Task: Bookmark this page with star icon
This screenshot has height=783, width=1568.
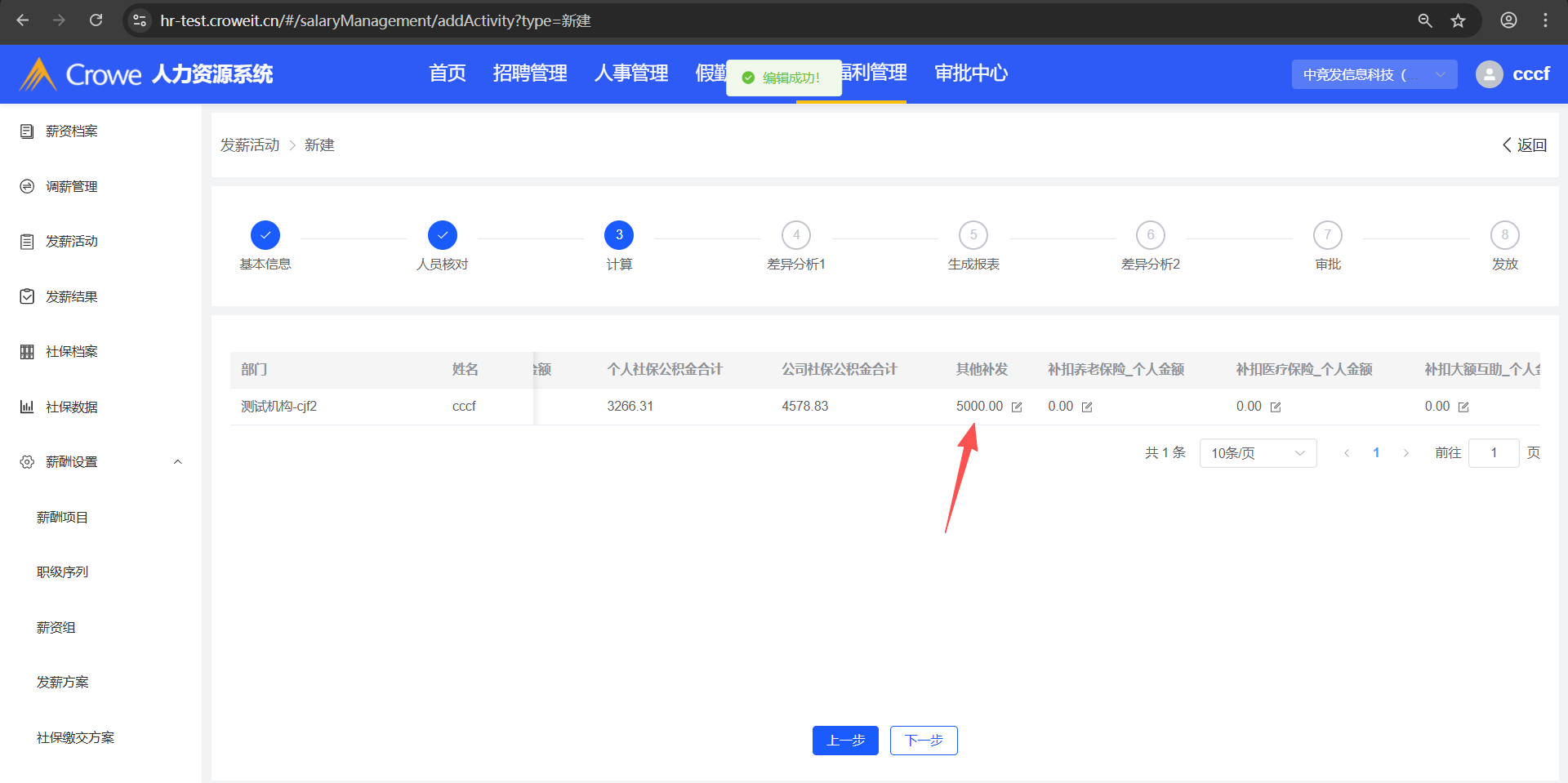Action: tap(1459, 20)
